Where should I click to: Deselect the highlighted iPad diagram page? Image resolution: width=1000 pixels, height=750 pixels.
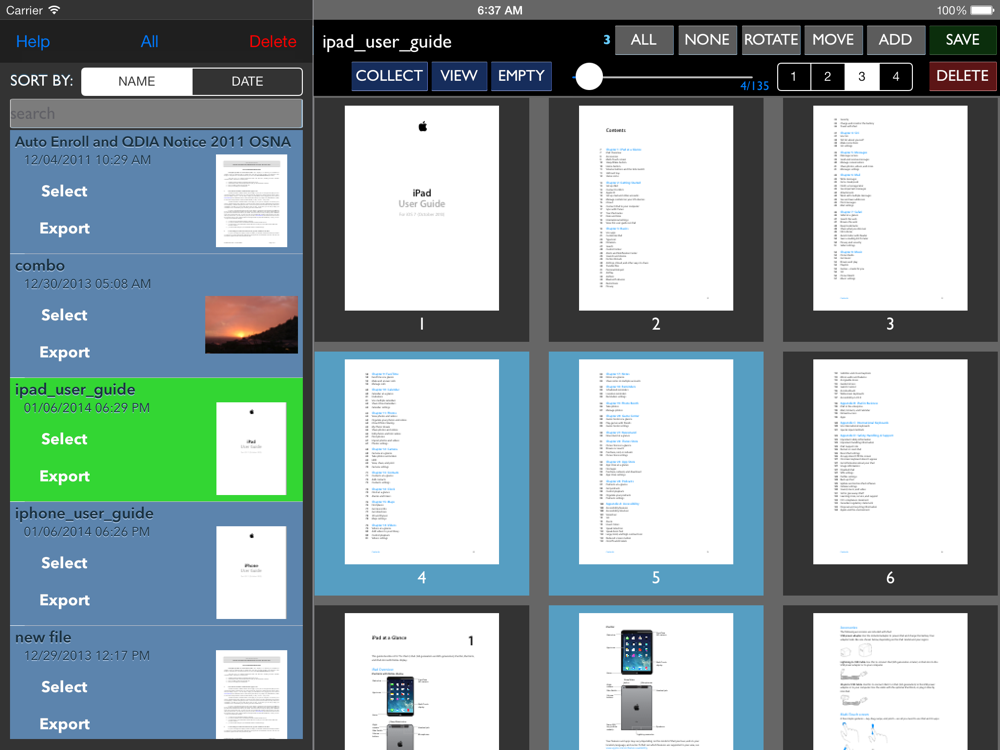coord(656,681)
